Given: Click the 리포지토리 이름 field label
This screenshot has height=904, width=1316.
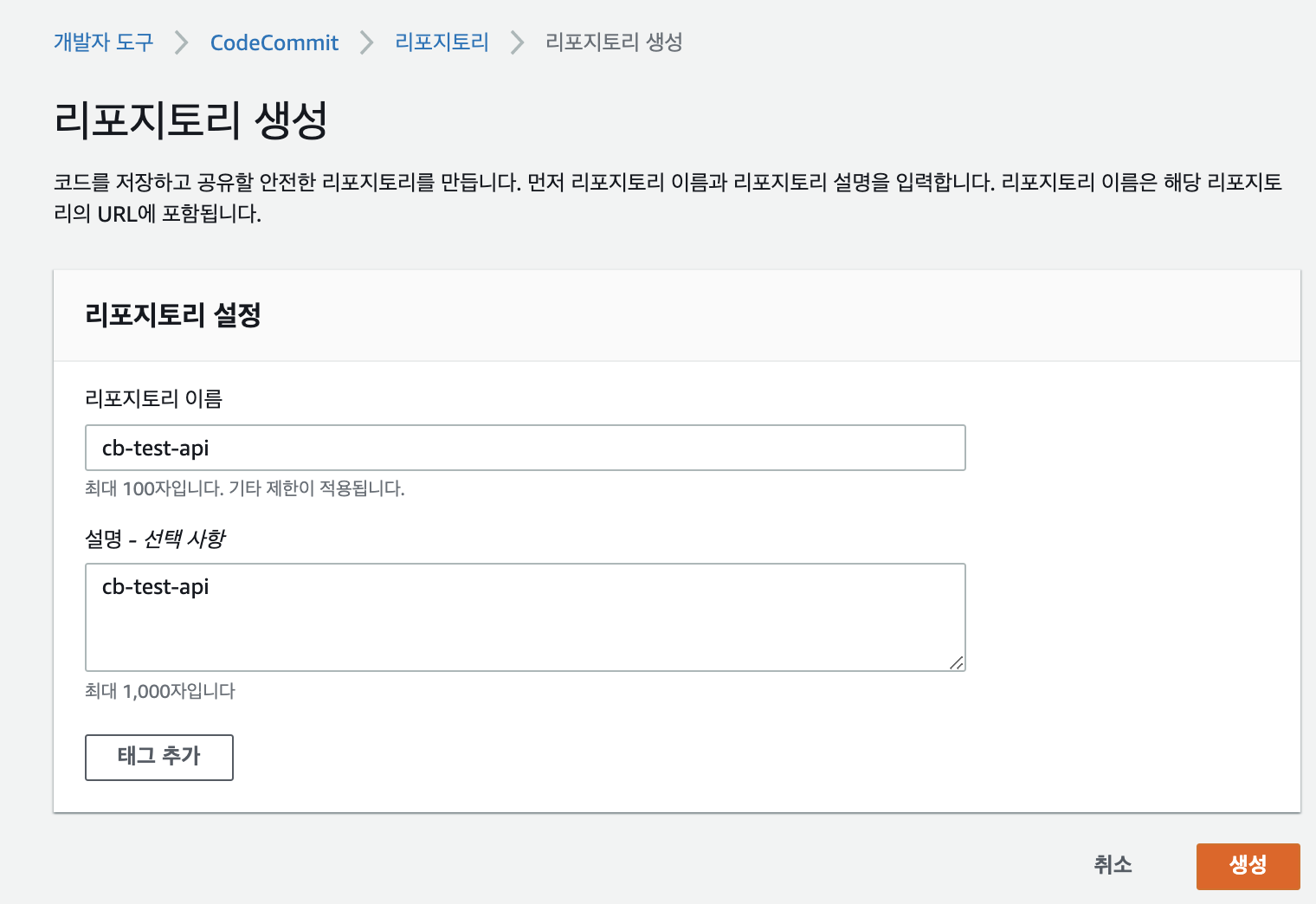Looking at the screenshot, I should click(x=153, y=398).
